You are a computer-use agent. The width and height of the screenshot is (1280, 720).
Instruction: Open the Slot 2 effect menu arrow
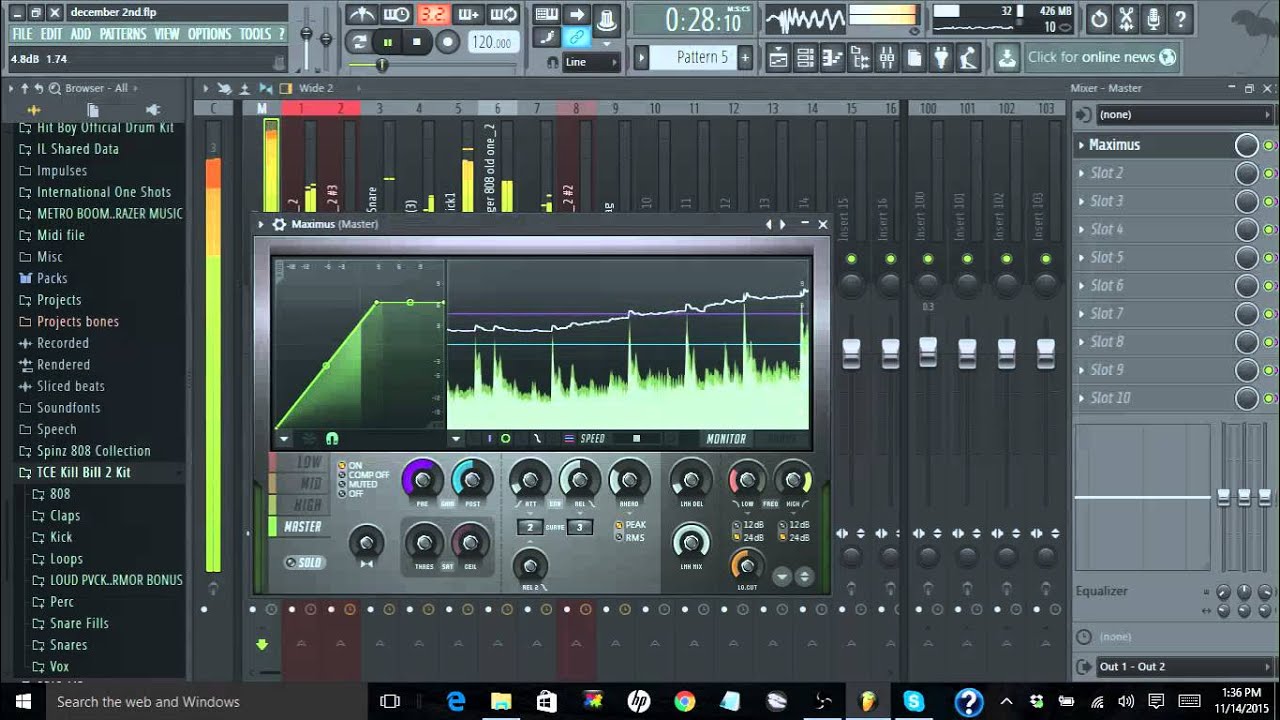tap(1081, 173)
